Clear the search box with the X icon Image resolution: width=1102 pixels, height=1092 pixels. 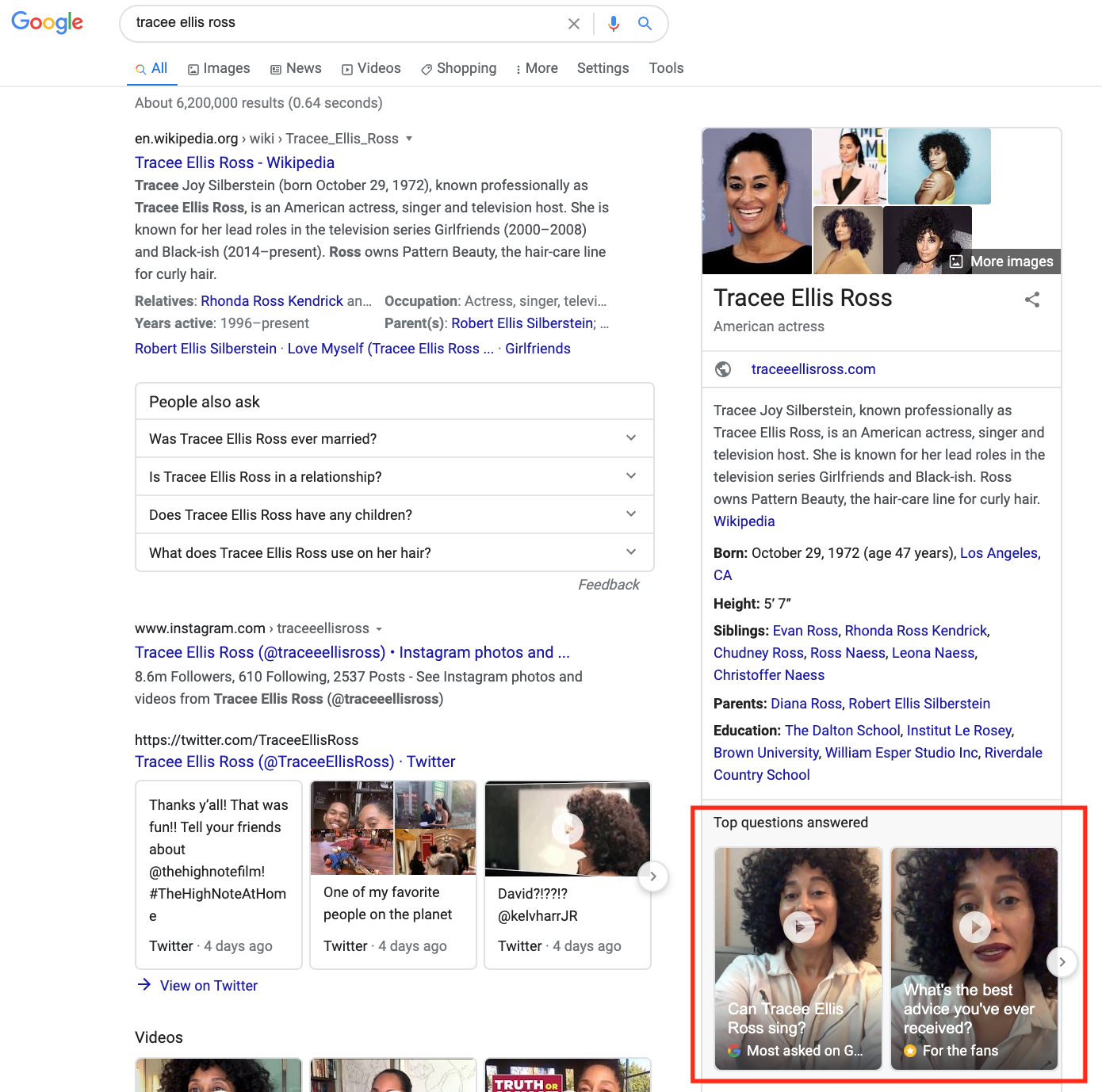coord(574,24)
